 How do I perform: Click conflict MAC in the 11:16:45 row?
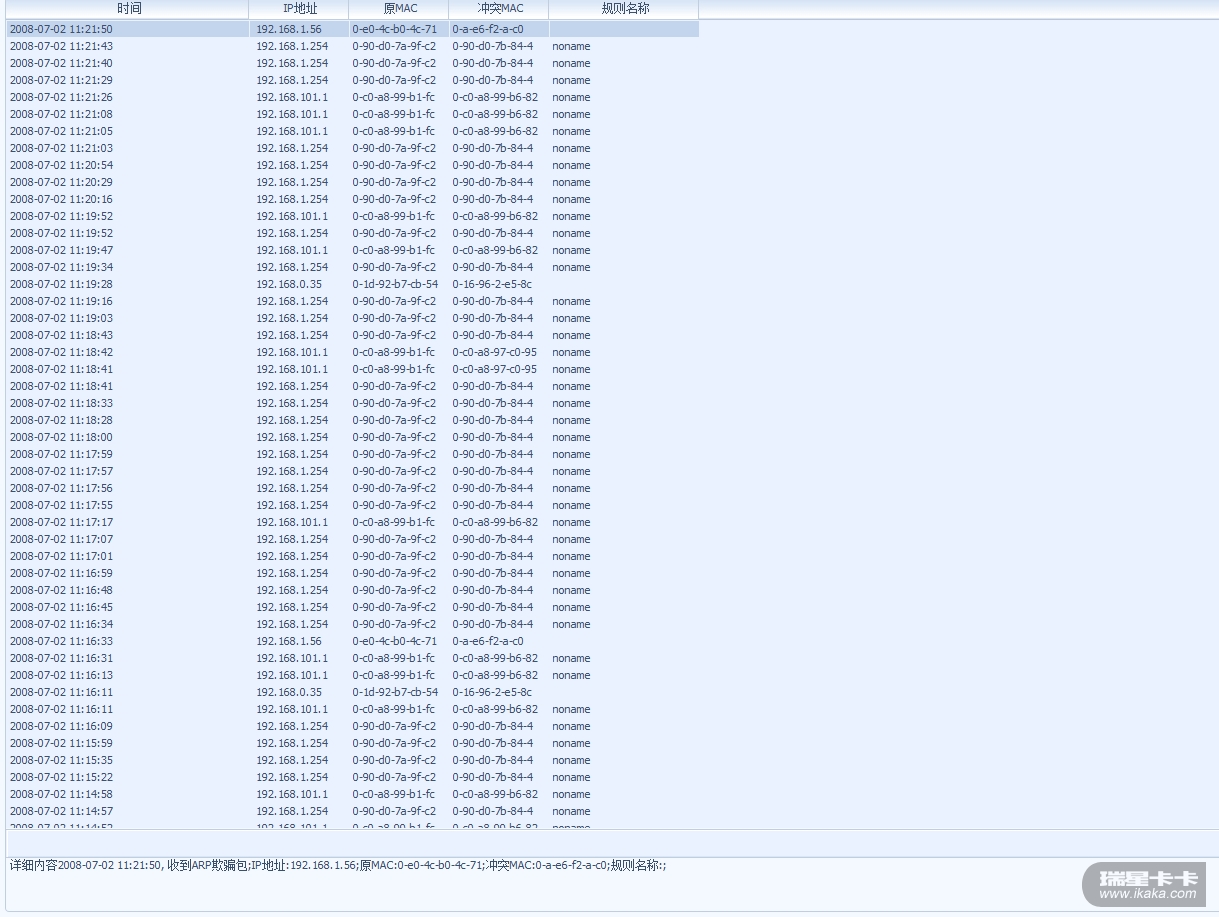click(493, 607)
